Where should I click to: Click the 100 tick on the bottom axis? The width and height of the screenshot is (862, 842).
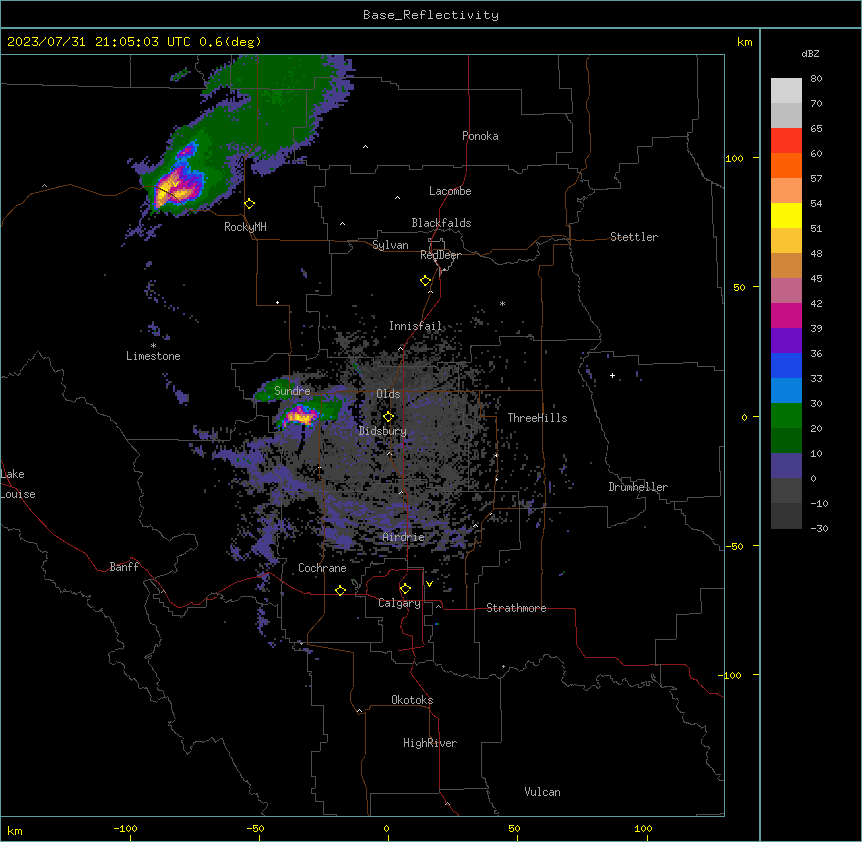tap(643, 828)
